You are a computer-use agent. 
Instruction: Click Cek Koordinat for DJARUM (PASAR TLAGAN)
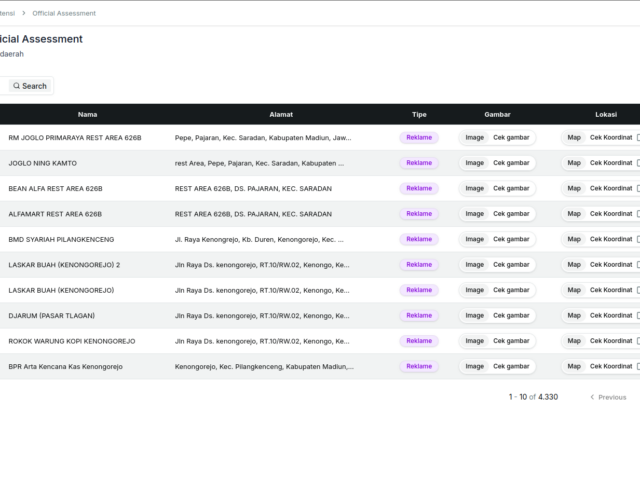[611, 316]
